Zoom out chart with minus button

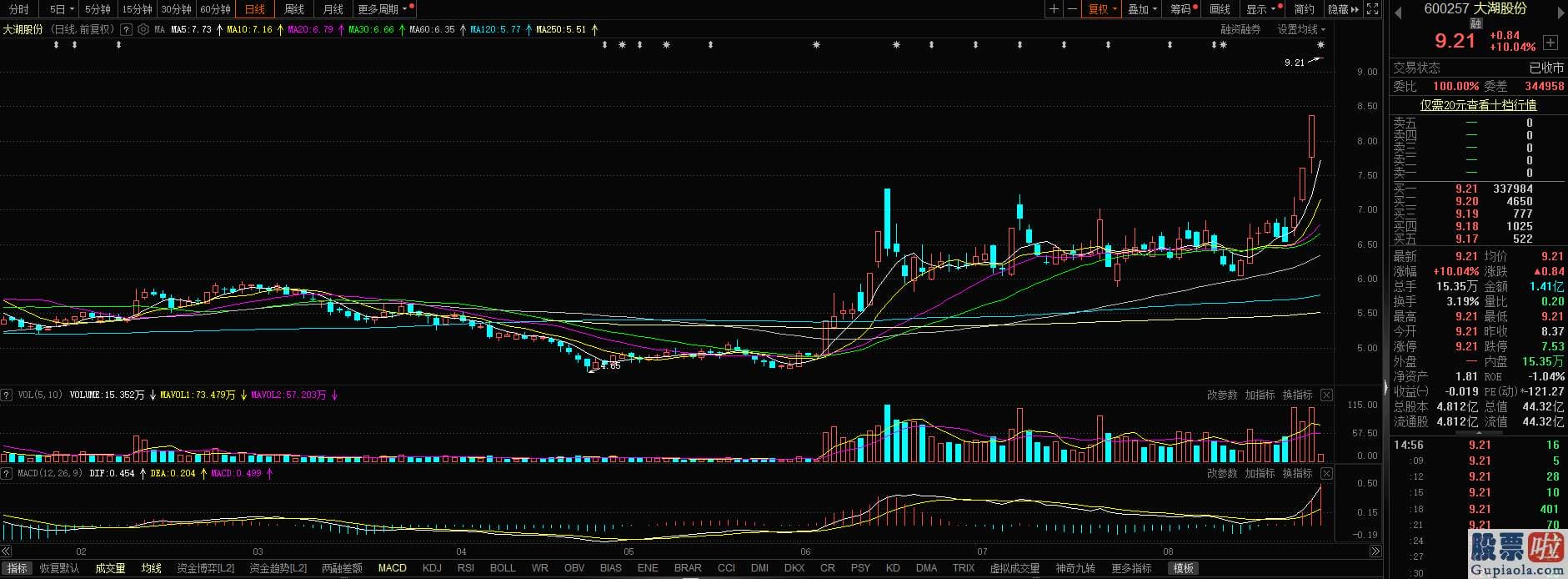pyautogui.click(x=1073, y=9)
